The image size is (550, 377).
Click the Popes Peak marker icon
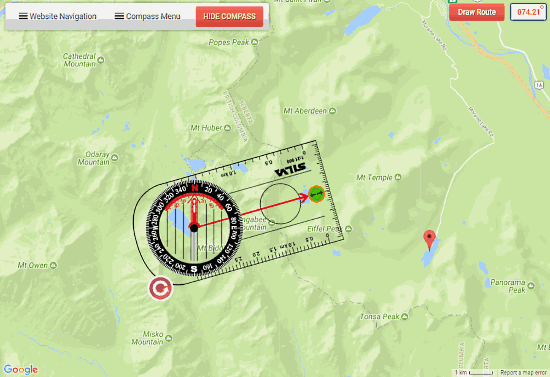tap(255, 42)
